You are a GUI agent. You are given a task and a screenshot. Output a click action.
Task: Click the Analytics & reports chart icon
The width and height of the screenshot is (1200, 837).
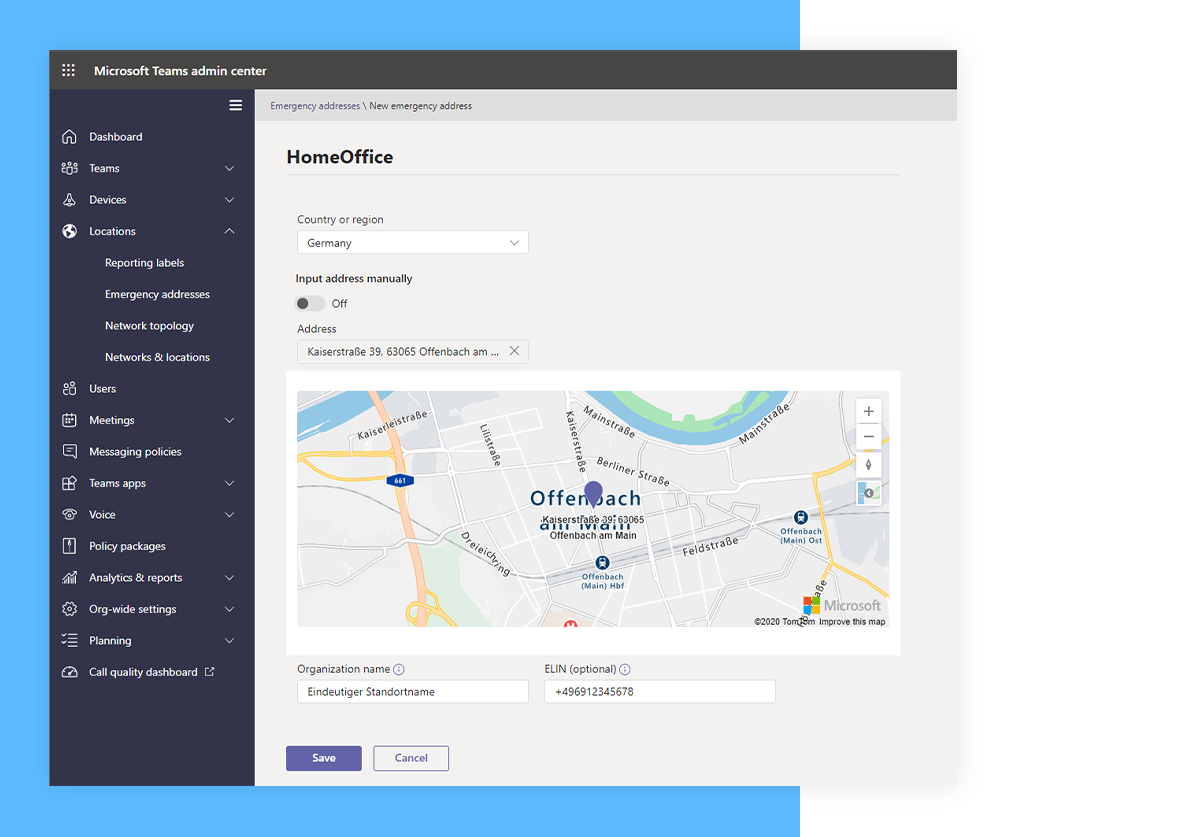[x=69, y=578]
